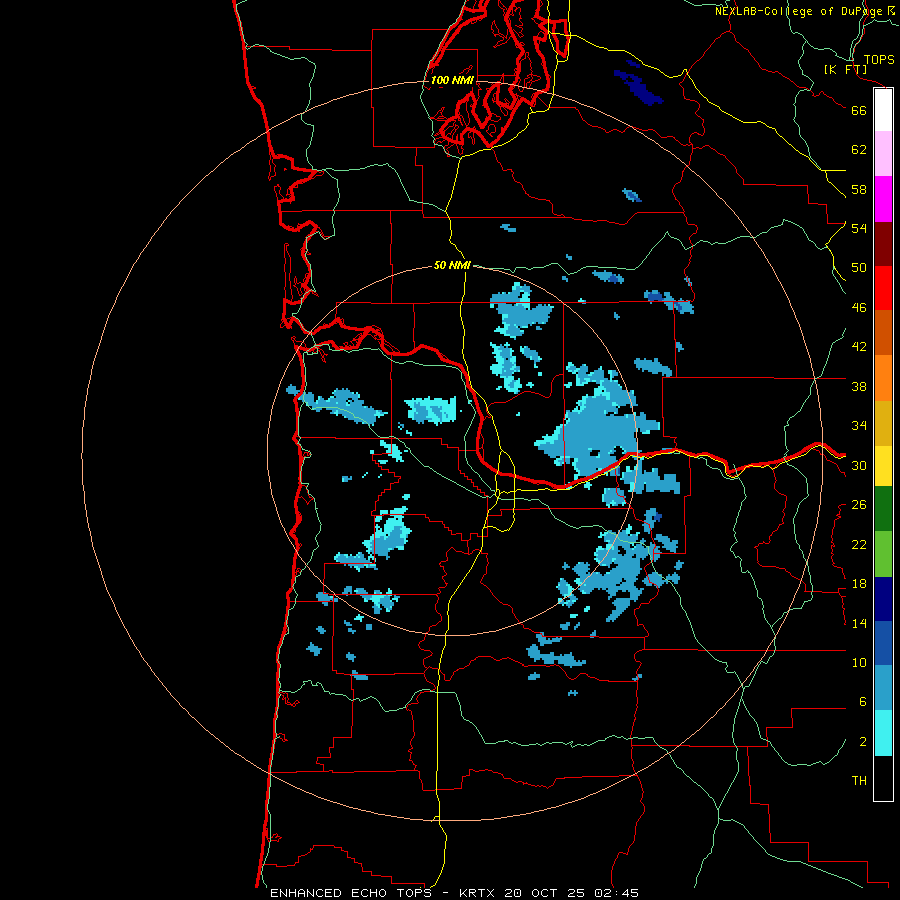Click the '54' legend scale value

tap(859, 228)
